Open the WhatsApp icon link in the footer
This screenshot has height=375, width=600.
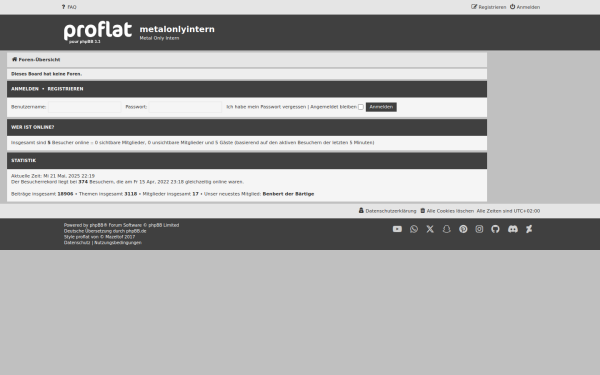414,229
